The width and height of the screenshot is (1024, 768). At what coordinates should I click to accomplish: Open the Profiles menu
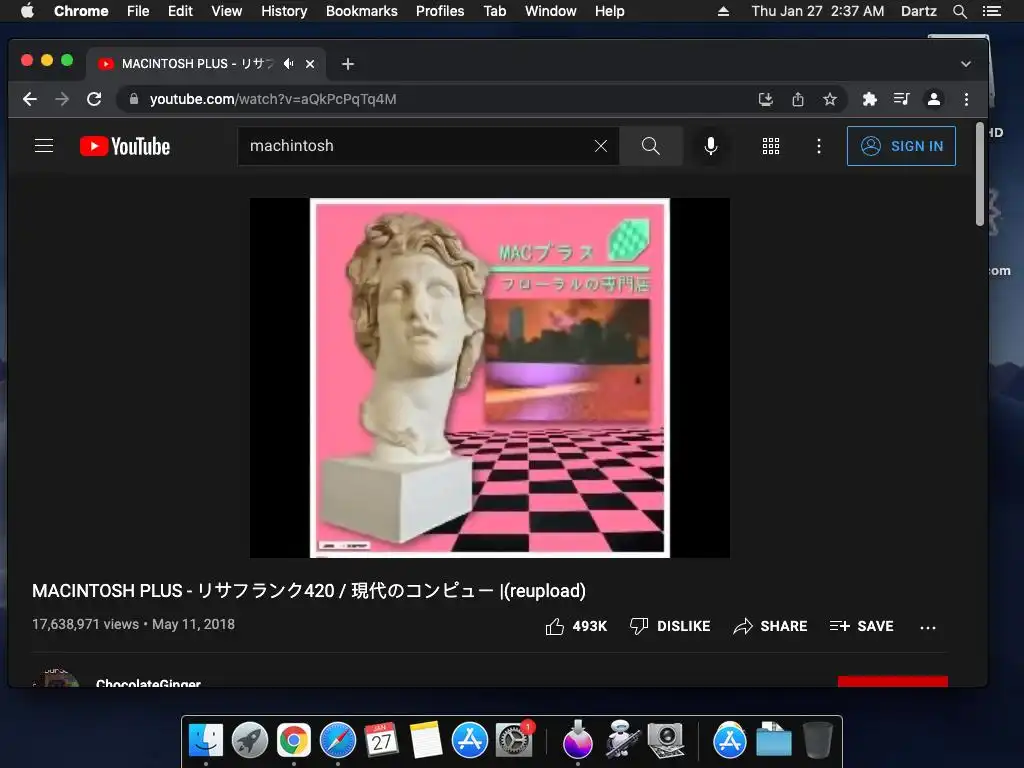pyautogui.click(x=440, y=11)
